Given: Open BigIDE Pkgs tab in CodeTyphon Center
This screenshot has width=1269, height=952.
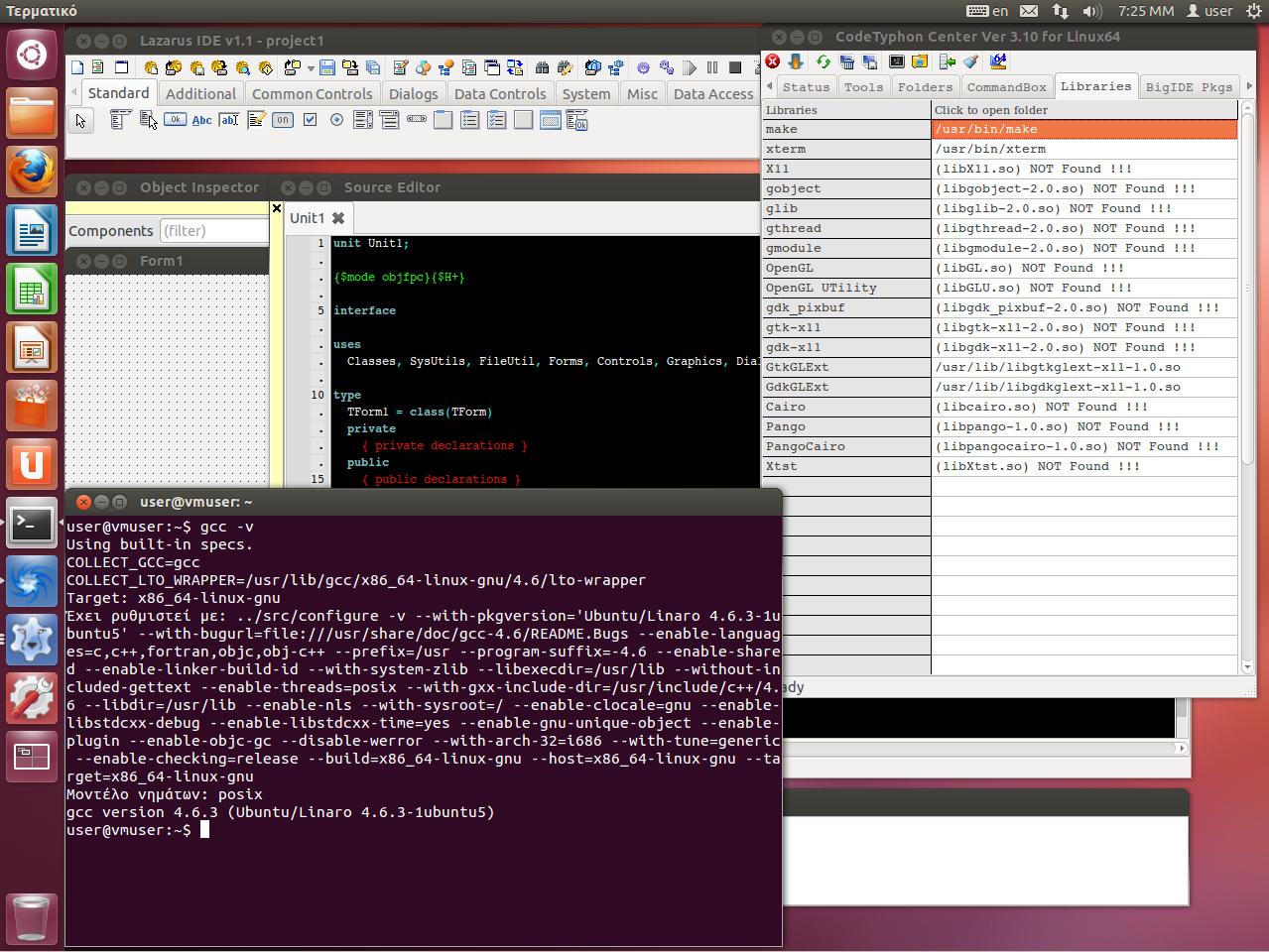Looking at the screenshot, I should coord(1189,87).
